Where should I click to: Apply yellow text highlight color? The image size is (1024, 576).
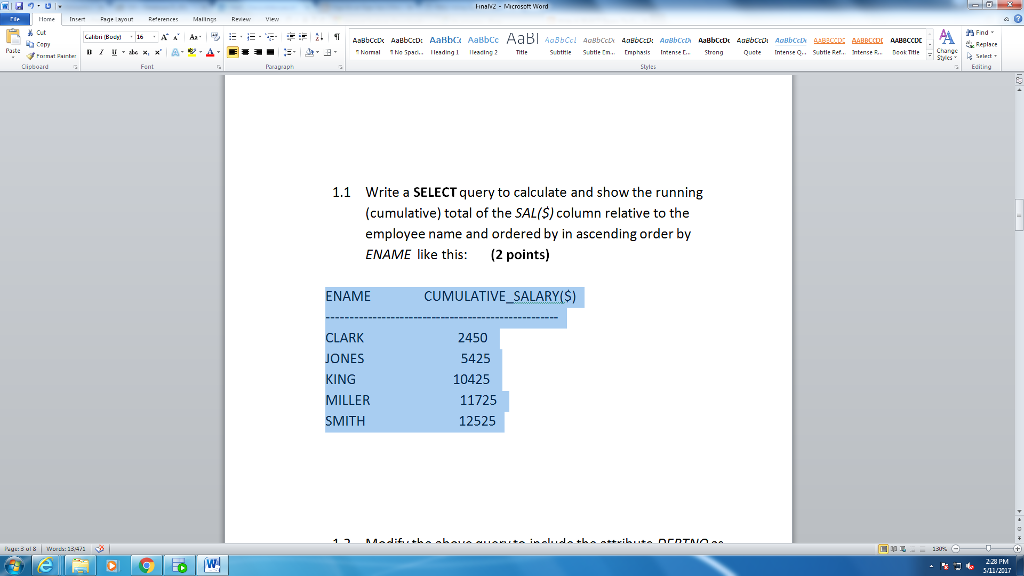193,52
